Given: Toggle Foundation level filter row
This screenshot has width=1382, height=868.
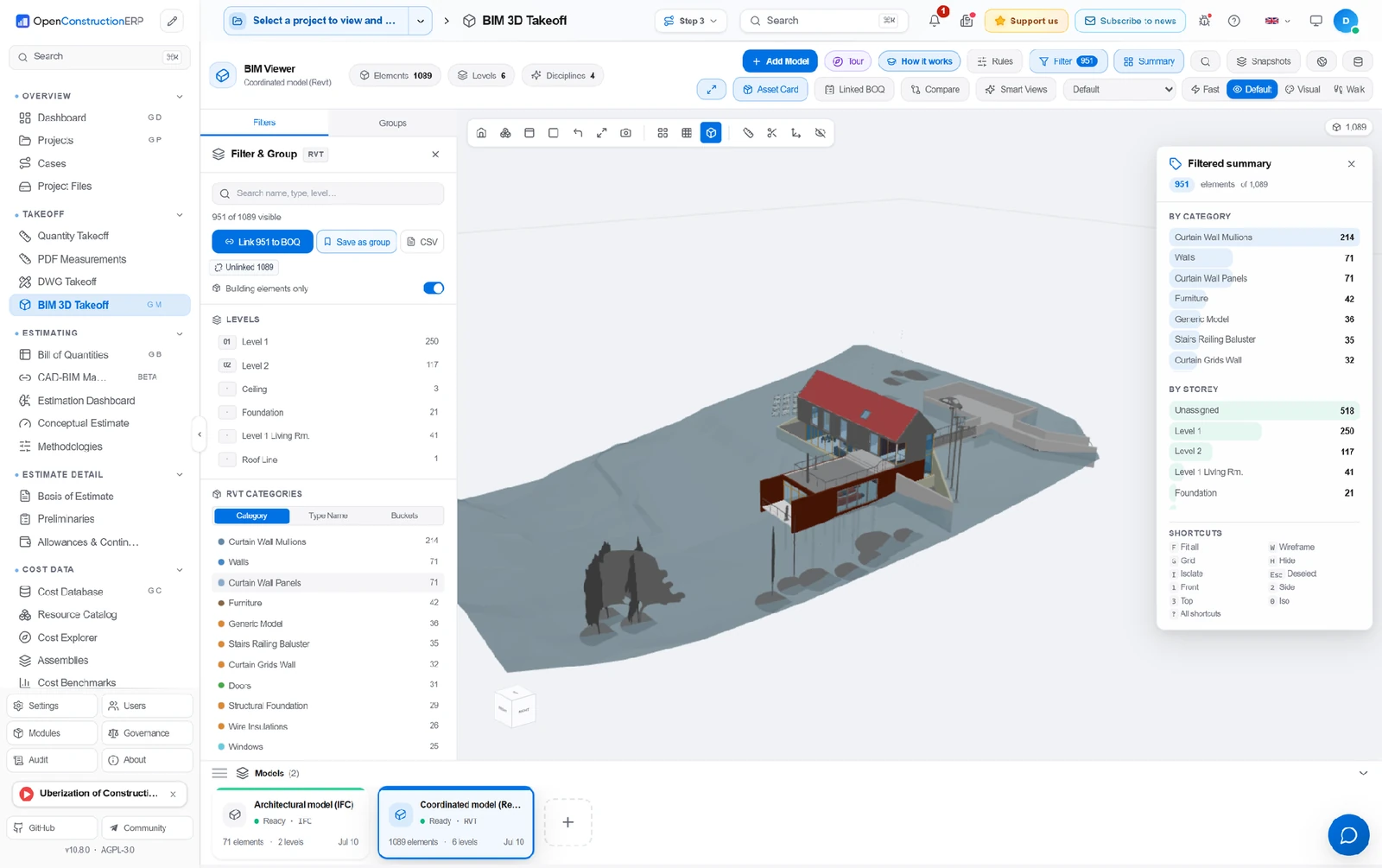Looking at the screenshot, I should tap(328, 412).
